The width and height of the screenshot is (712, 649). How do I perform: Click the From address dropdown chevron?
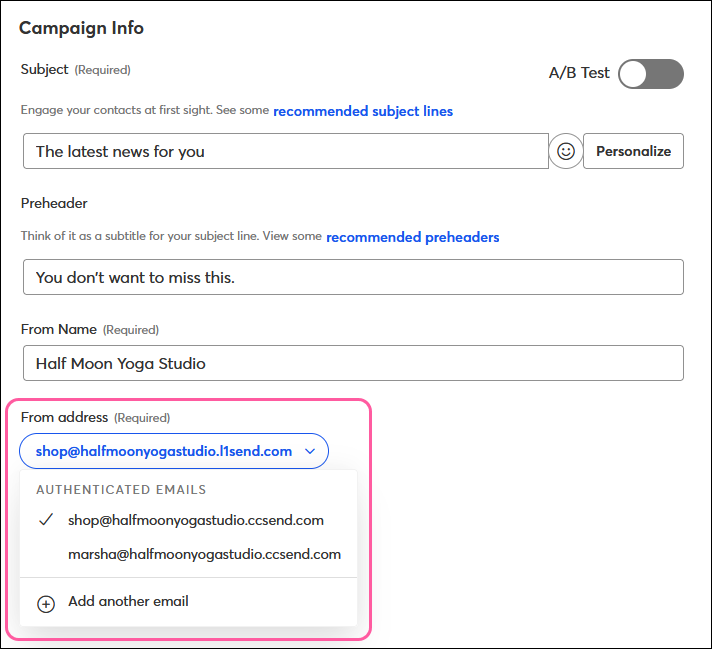click(310, 451)
